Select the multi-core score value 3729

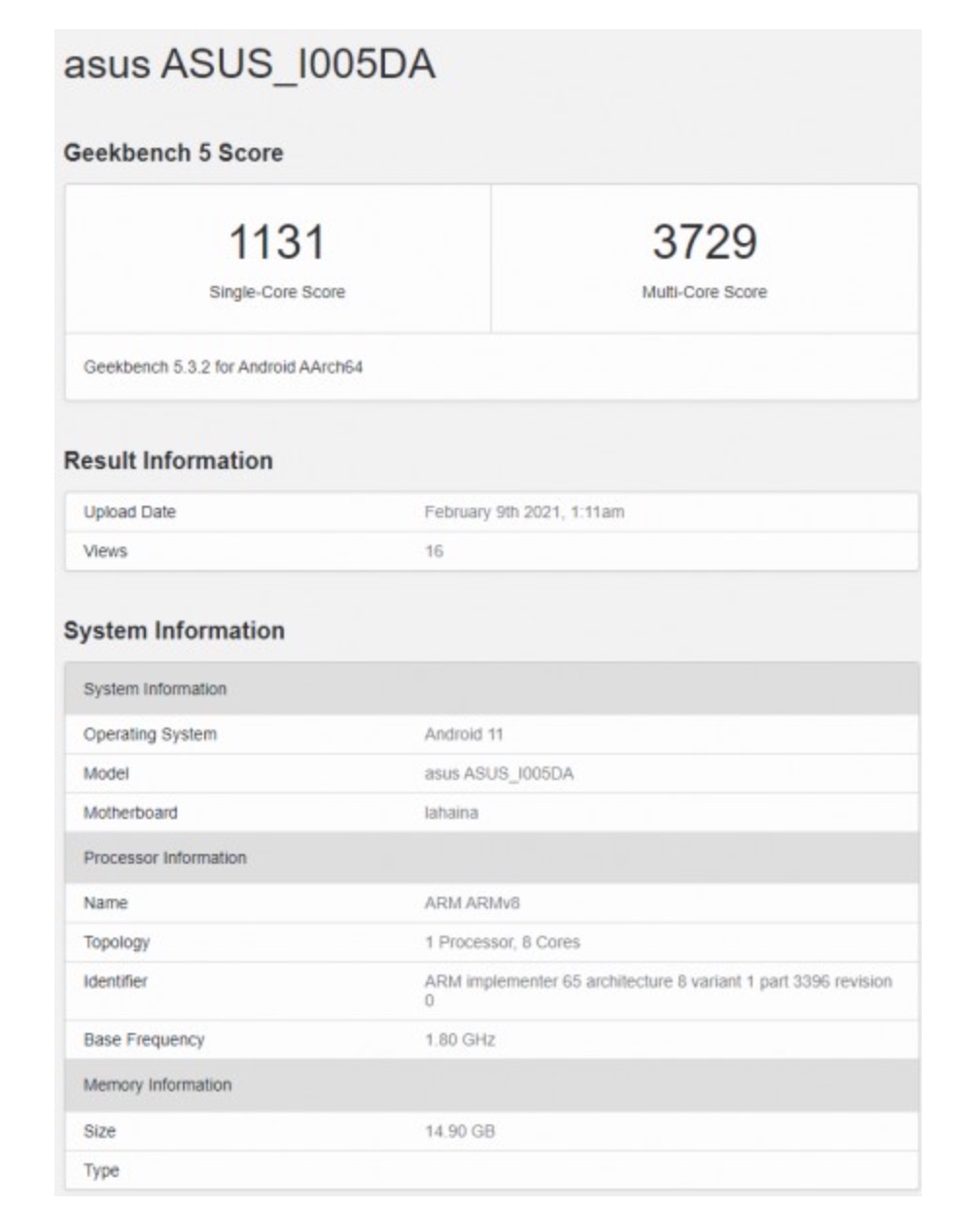[704, 241]
